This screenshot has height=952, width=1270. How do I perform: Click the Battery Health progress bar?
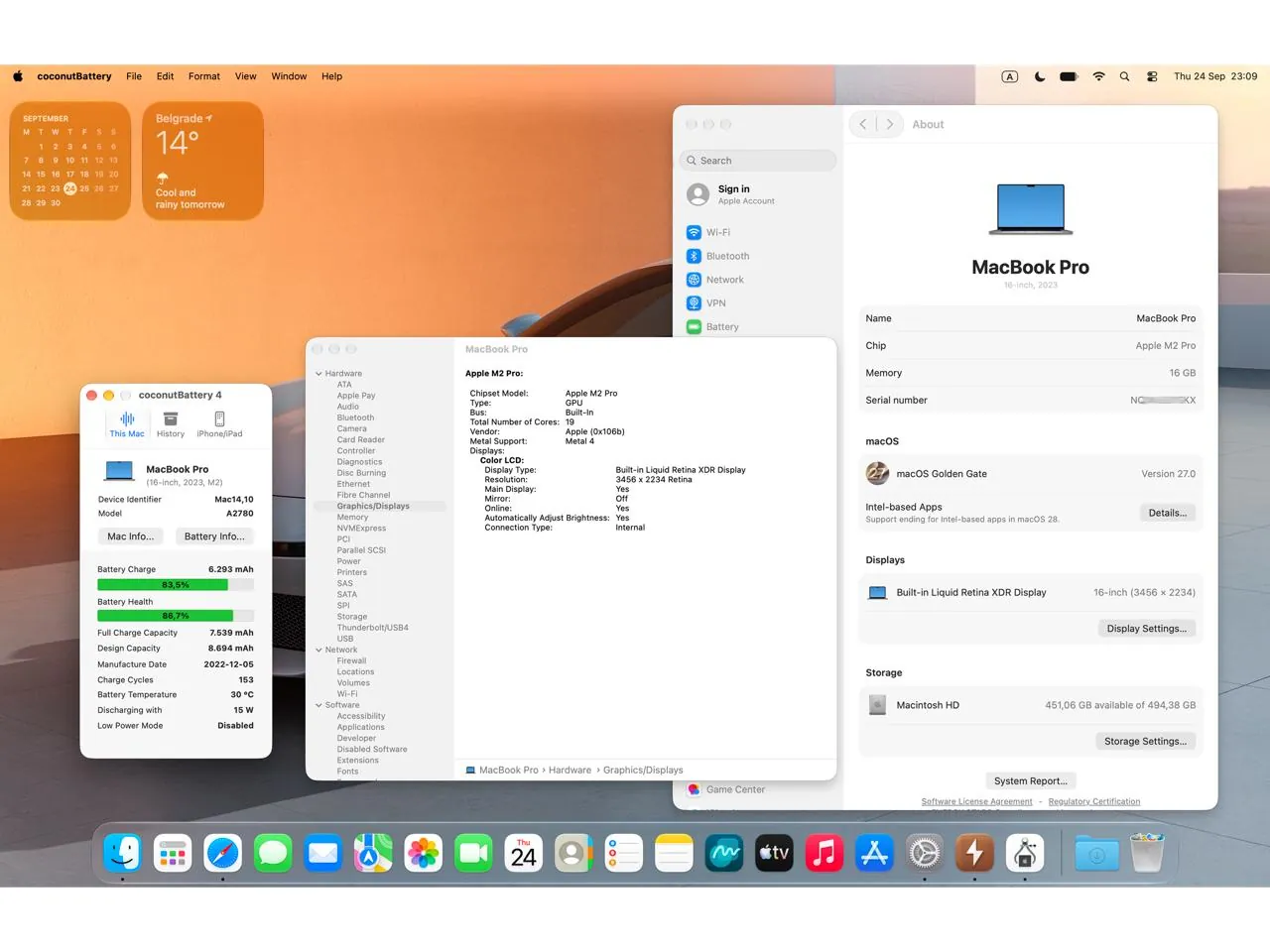[x=176, y=616]
